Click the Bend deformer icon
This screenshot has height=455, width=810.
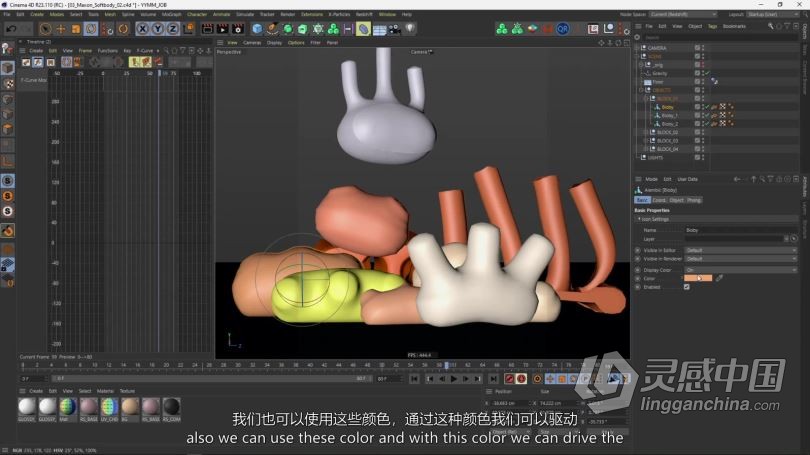(x=363, y=29)
